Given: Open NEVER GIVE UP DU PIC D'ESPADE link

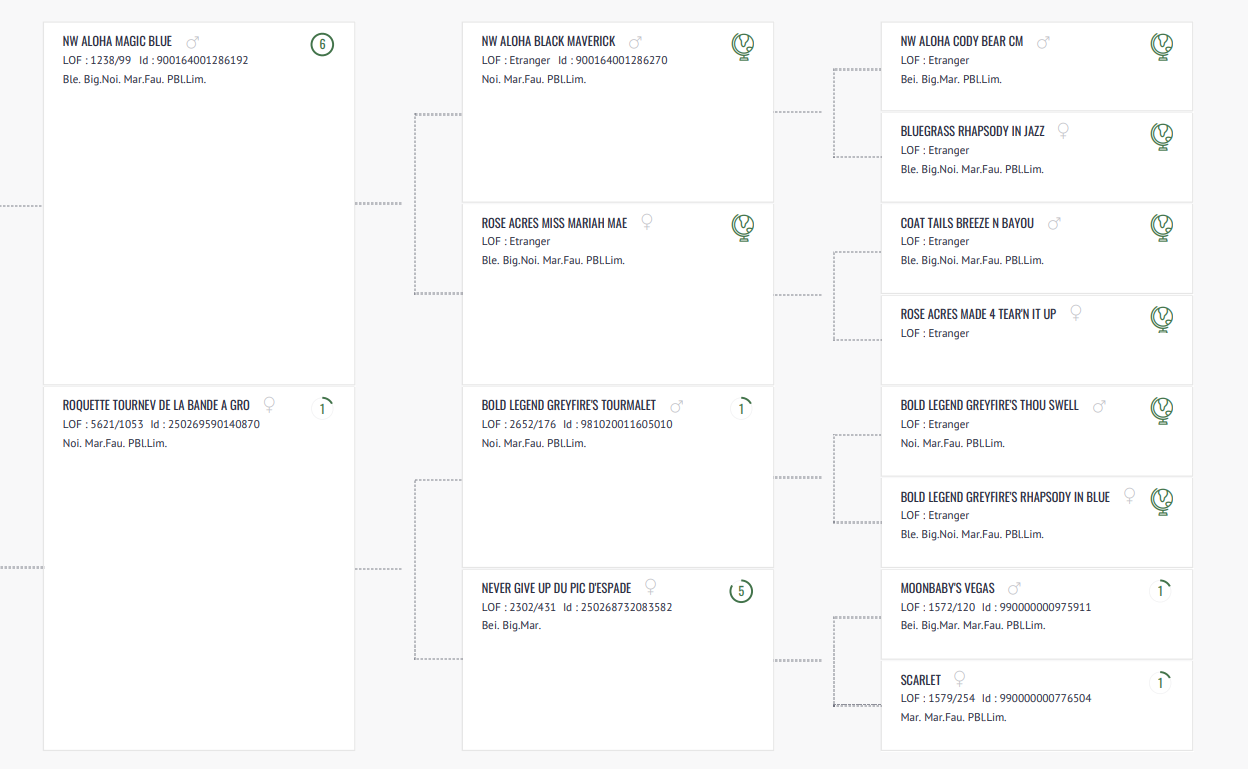Looking at the screenshot, I should 556,588.
